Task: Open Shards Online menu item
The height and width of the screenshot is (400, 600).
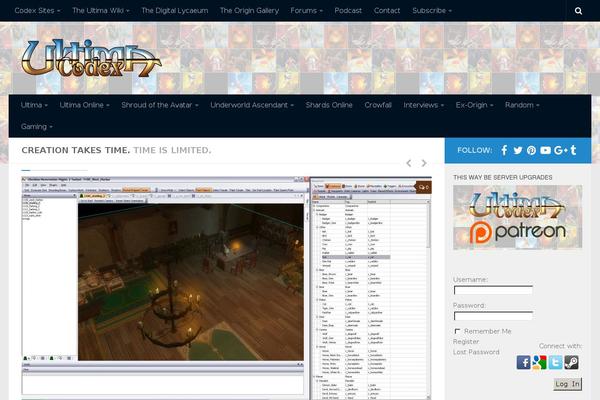Action: pyautogui.click(x=329, y=105)
